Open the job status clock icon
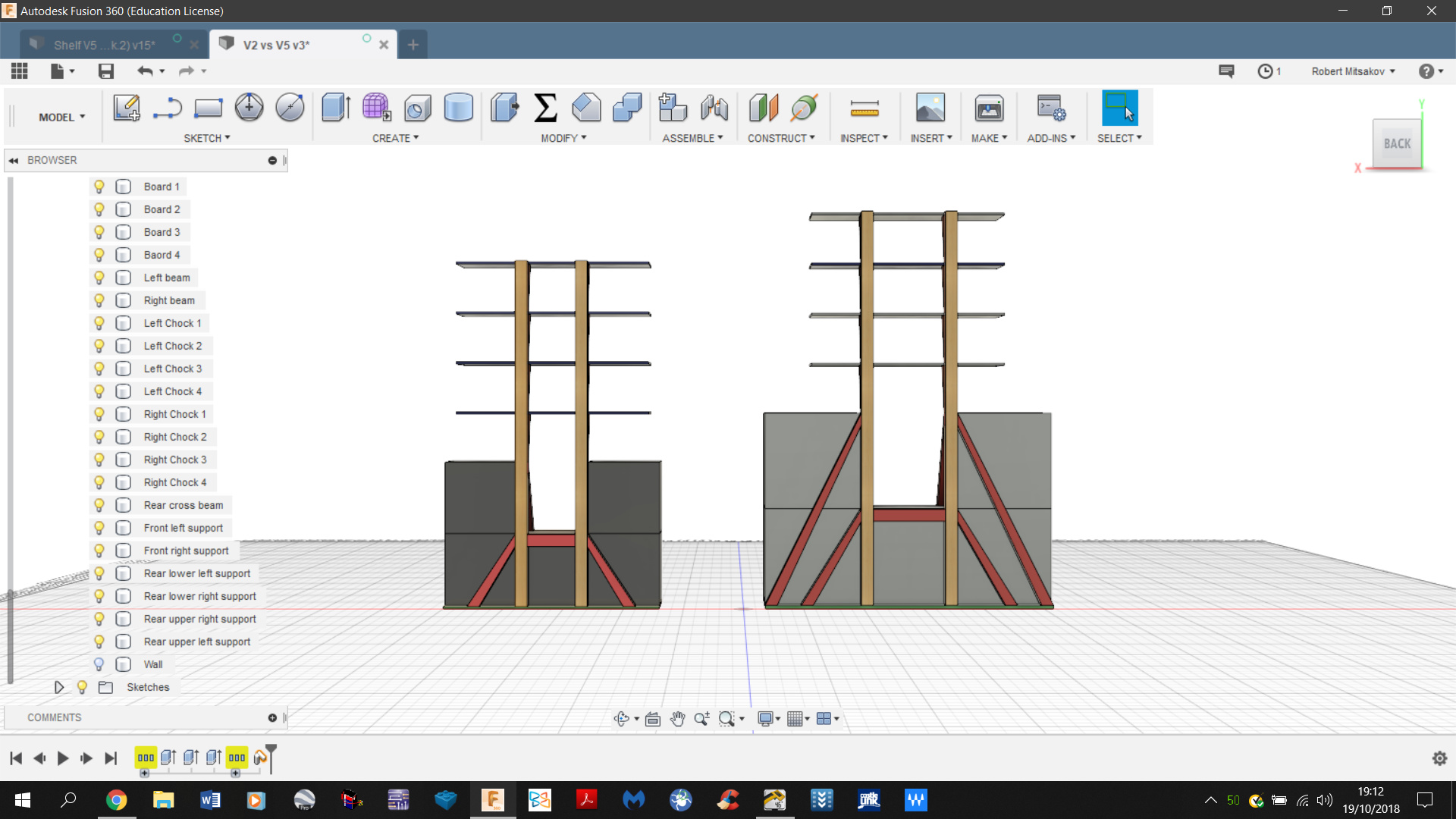This screenshot has height=819, width=1456. coord(1265,71)
